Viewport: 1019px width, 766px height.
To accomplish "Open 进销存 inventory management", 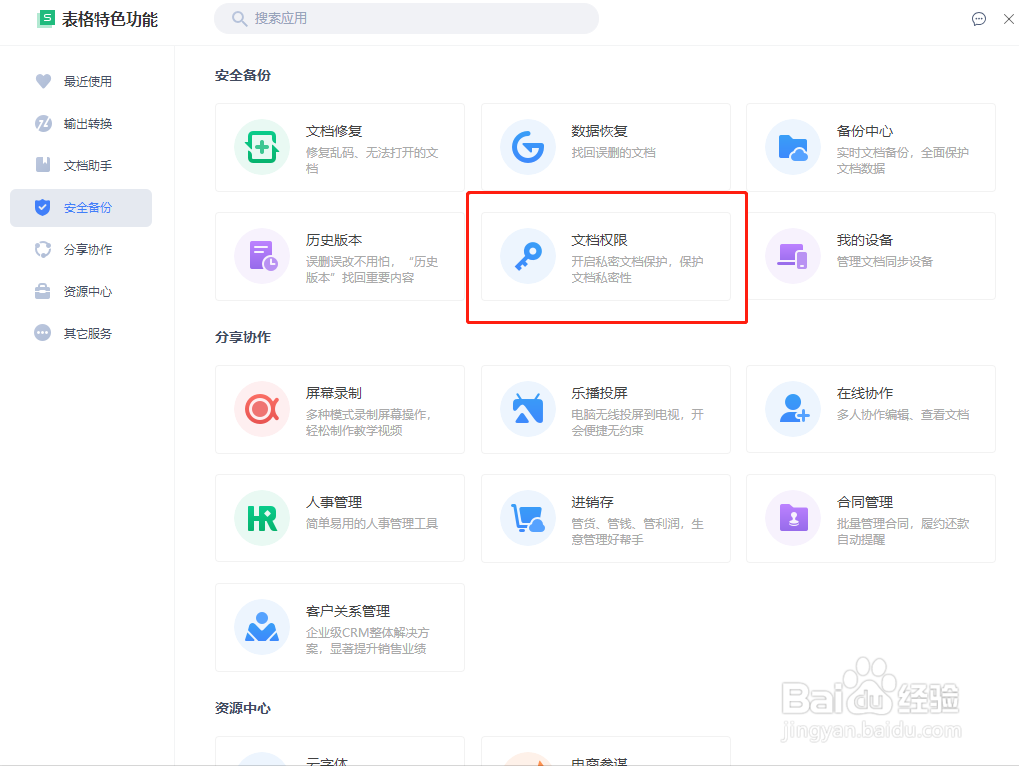I will [605, 519].
